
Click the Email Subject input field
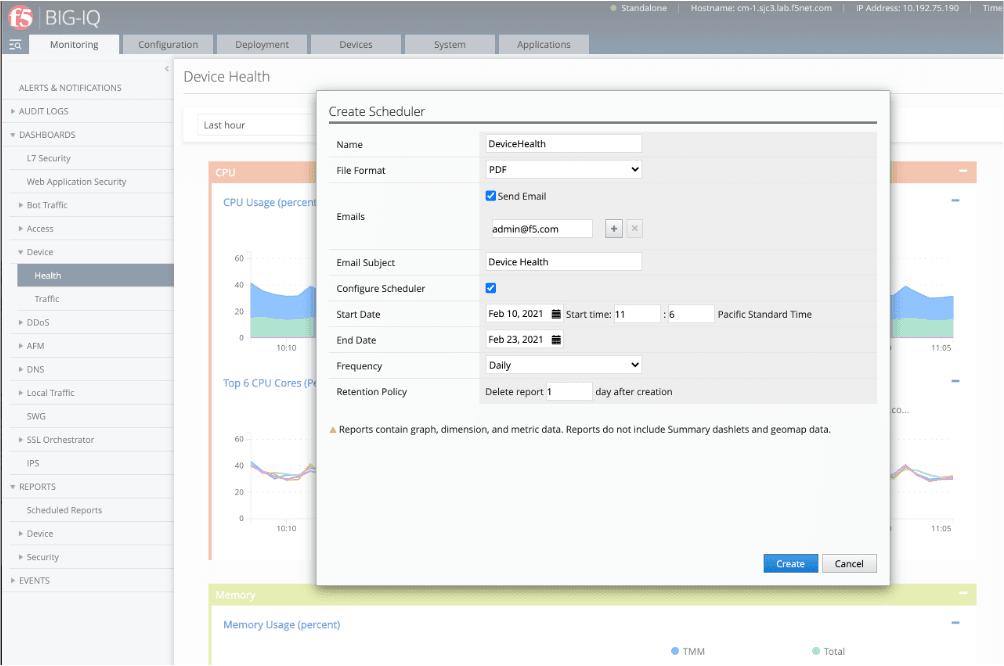pos(563,262)
